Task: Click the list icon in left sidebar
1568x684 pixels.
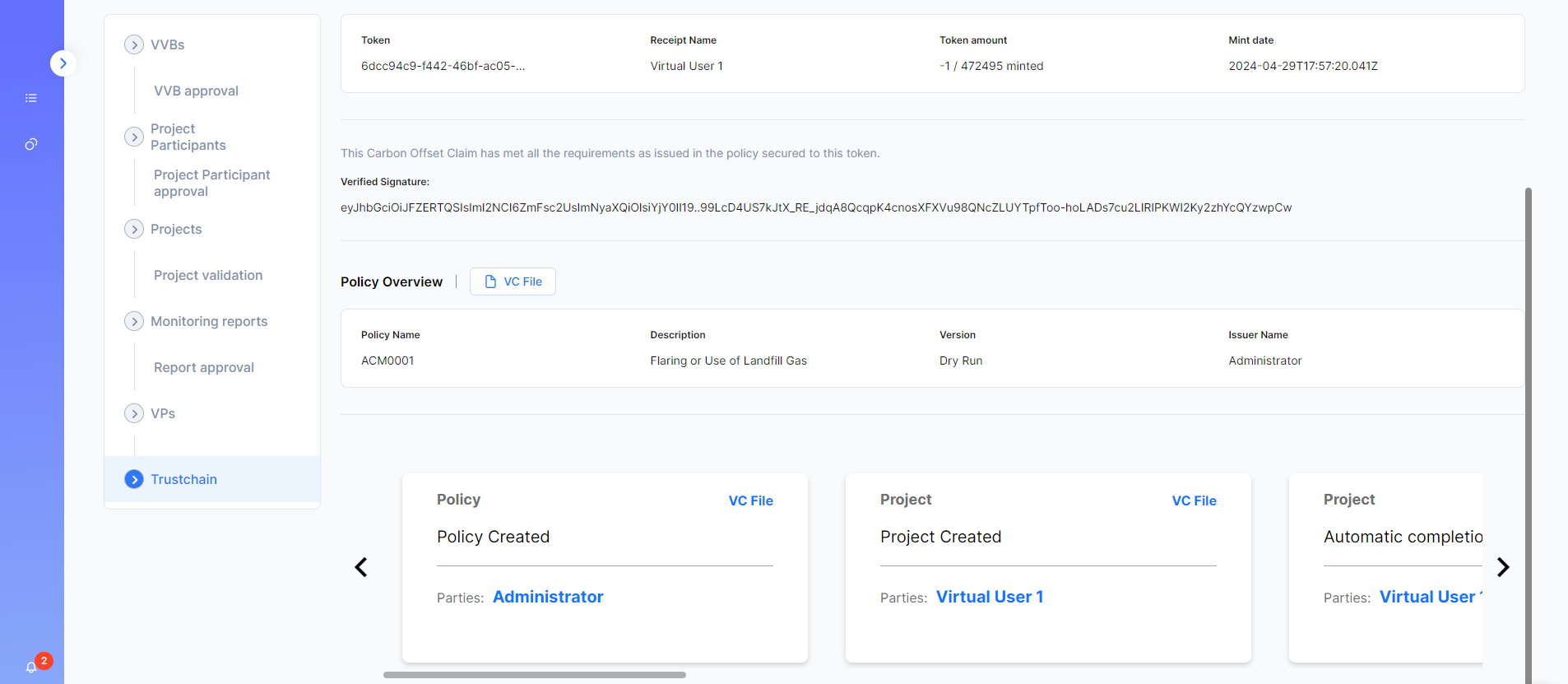Action: [31, 98]
